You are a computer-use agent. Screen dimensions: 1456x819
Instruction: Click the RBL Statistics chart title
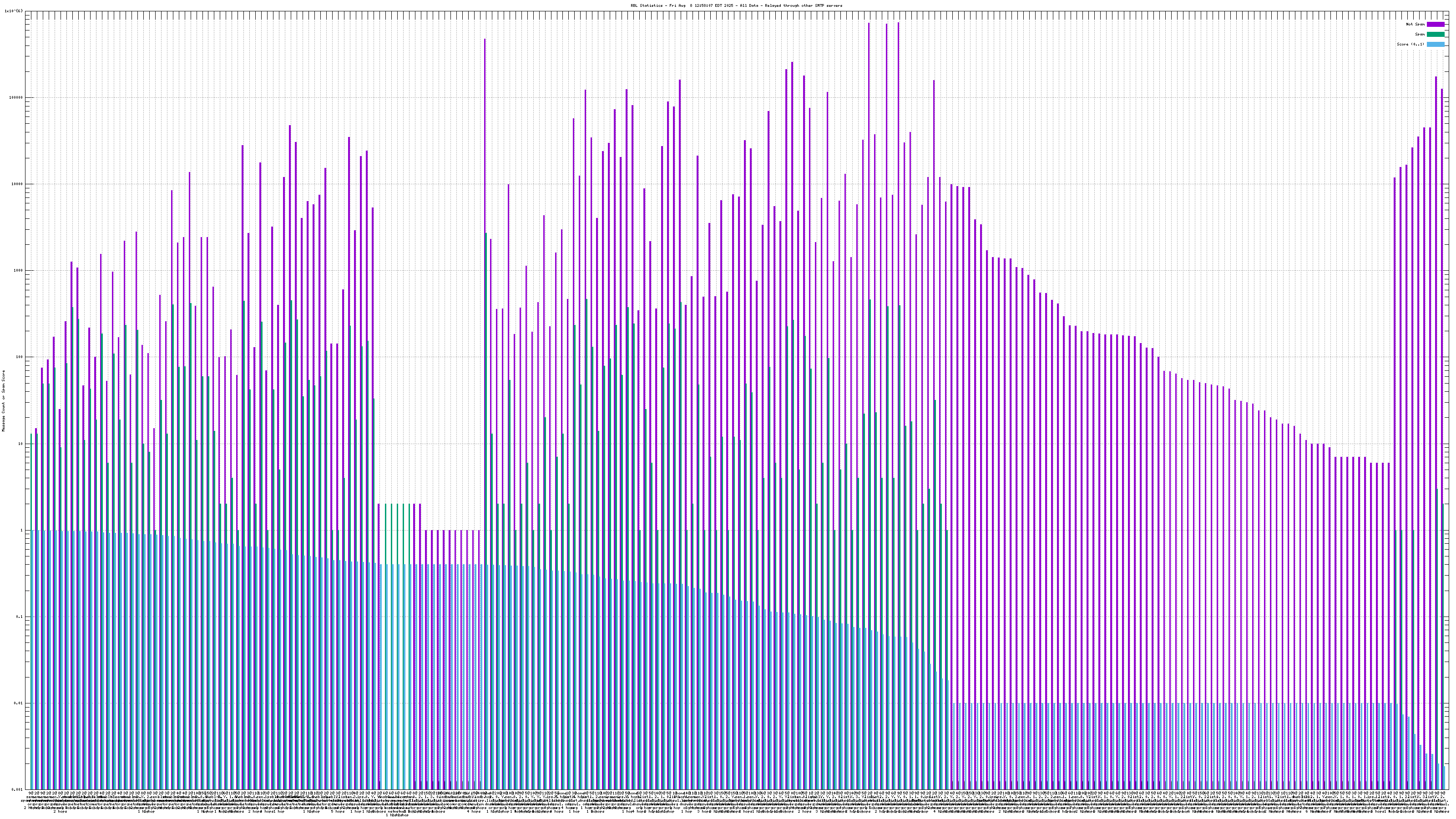click(736, 5)
